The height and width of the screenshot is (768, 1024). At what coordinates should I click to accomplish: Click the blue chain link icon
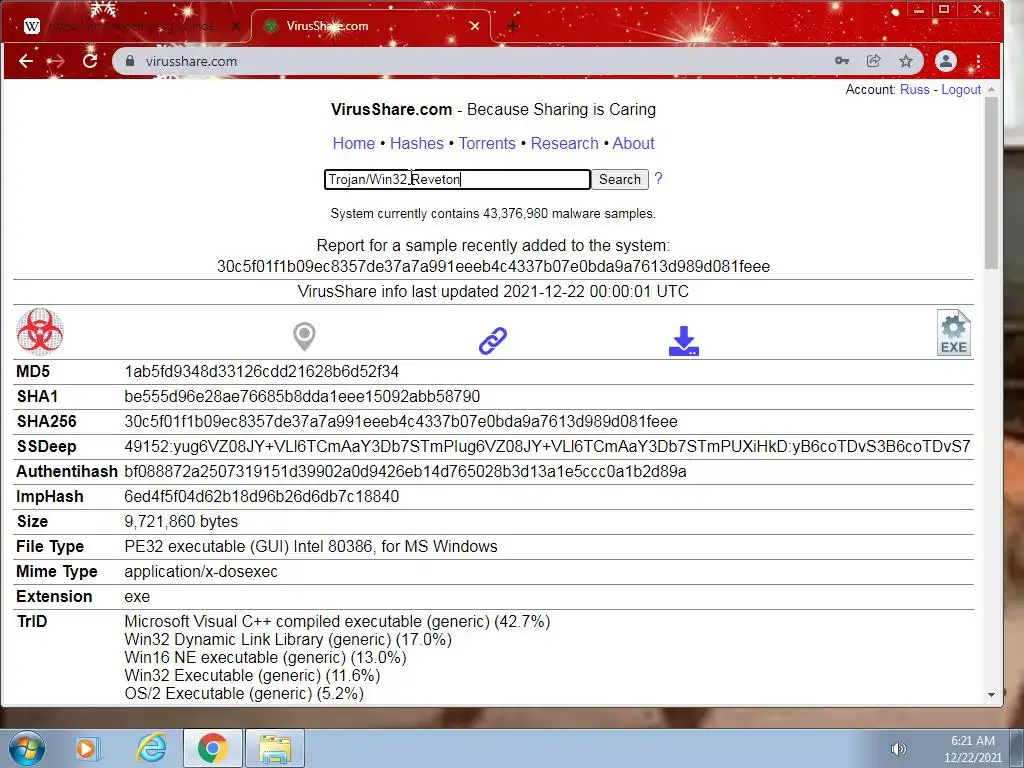(x=493, y=341)
